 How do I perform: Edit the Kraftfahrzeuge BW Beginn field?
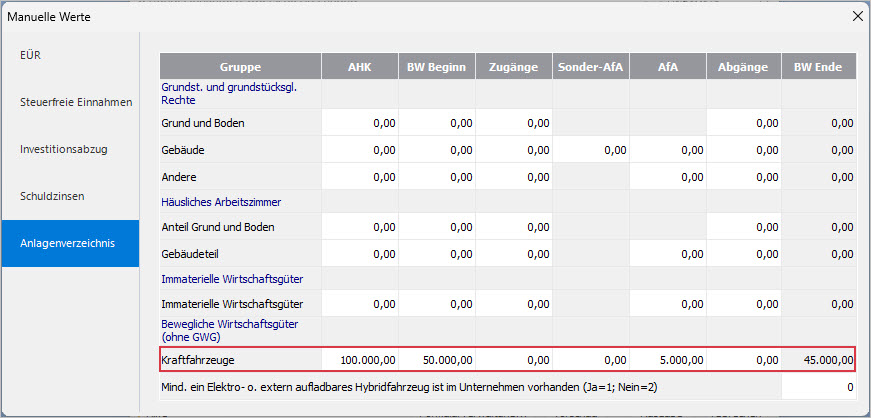[x=437, y=358]
